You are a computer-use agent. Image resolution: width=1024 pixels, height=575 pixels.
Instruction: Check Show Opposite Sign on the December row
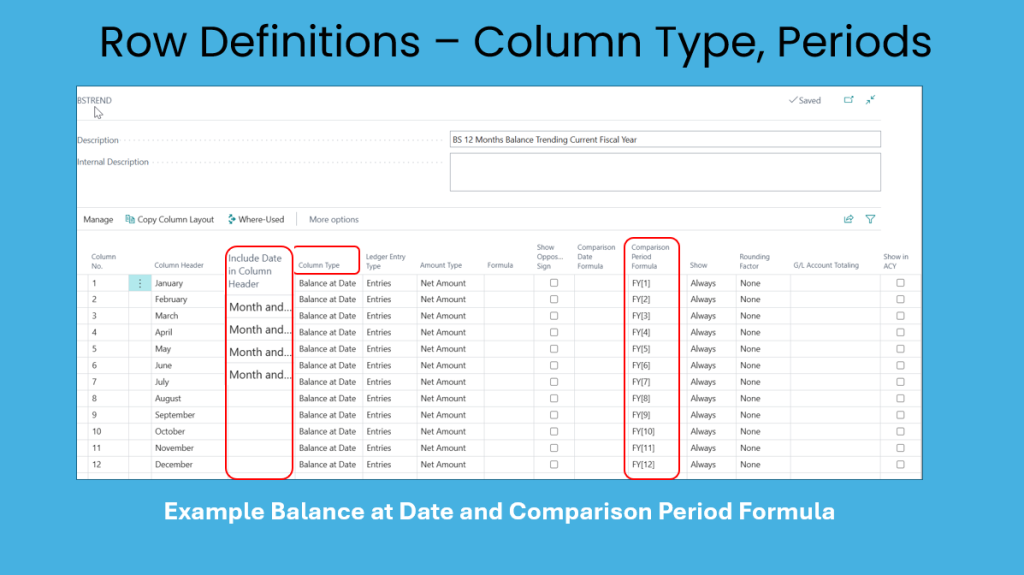[554, 464]
